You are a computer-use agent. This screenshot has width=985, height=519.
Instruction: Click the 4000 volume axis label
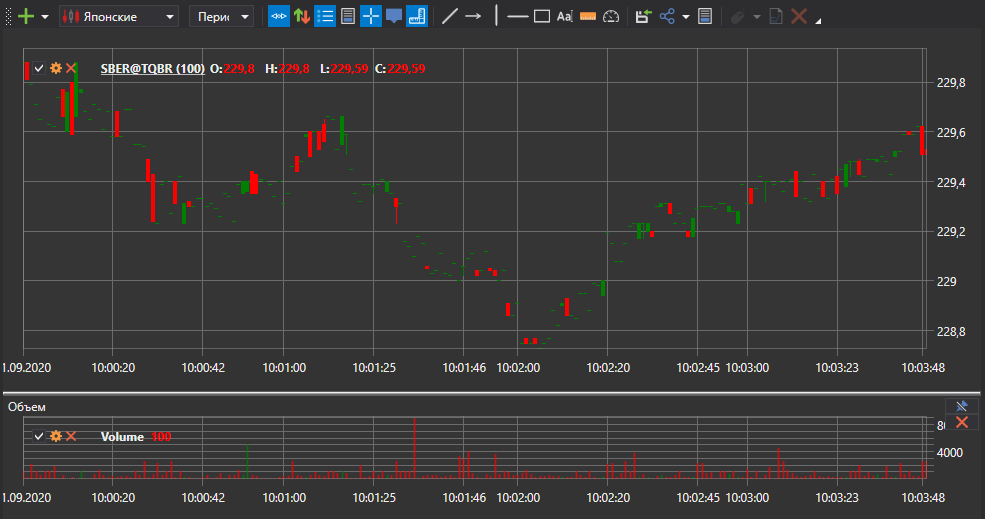coord(950,452)
